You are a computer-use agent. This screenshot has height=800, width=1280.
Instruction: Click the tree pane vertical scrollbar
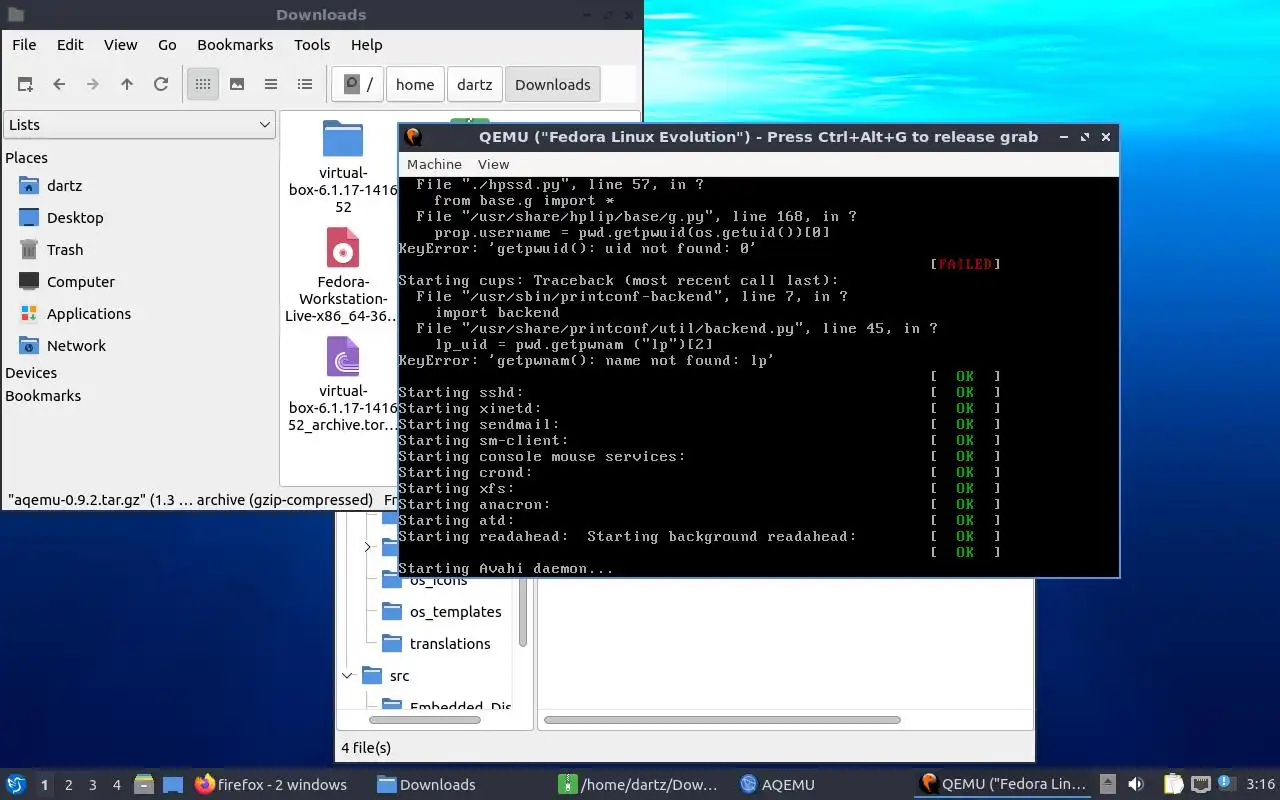pyautogui.click(x=522, y=612)
